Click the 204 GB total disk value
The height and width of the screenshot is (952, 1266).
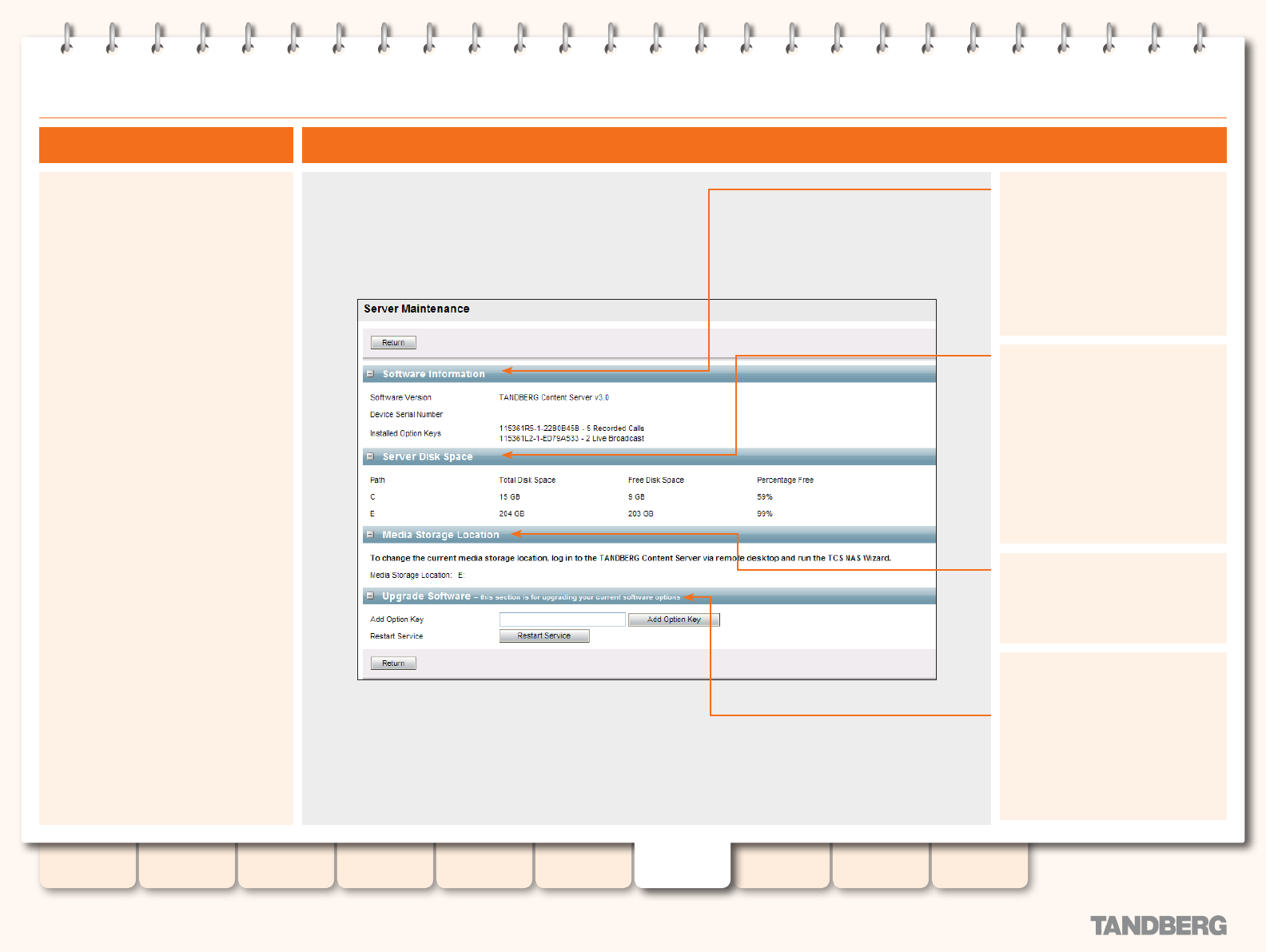pos(512,514)
